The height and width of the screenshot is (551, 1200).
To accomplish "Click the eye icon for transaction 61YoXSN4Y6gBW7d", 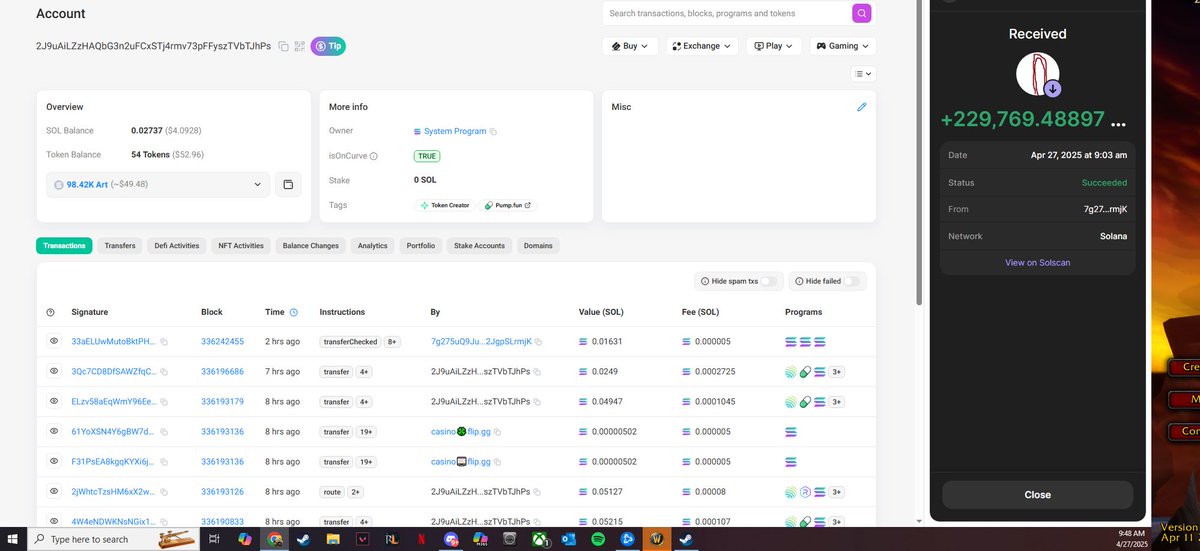I will [55, 431].
